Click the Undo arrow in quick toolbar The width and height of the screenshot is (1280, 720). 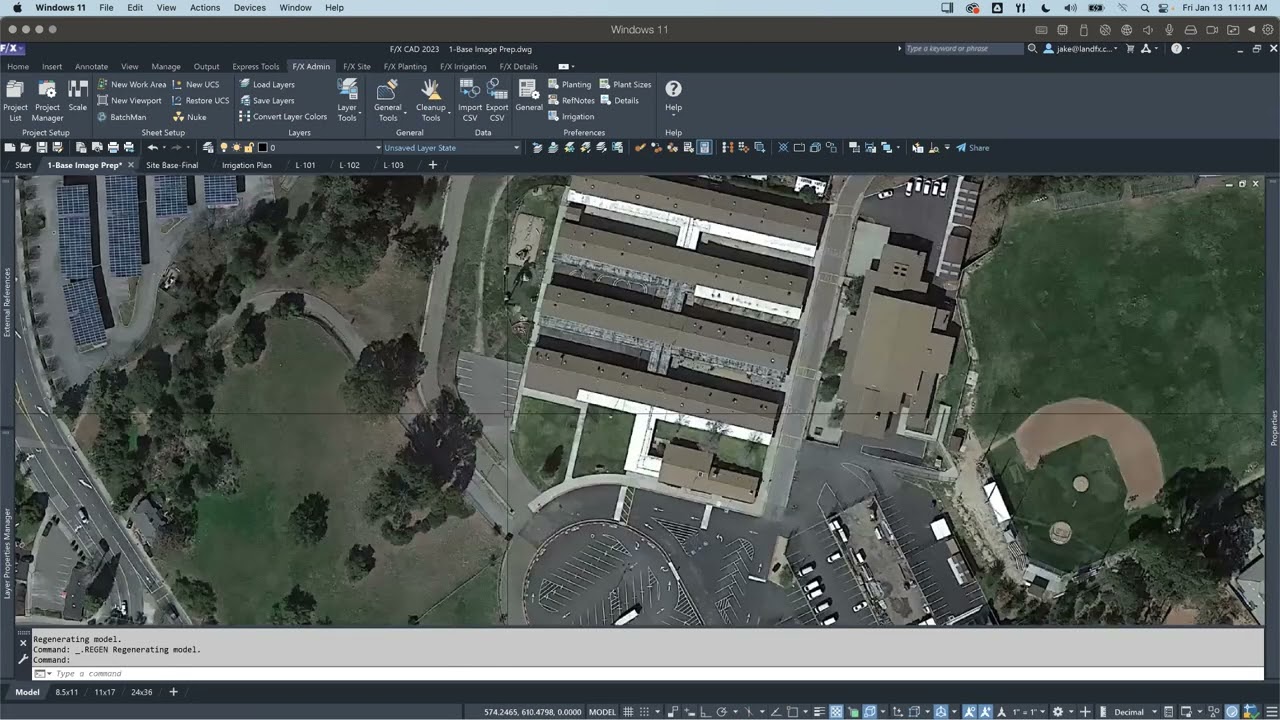(x=152, y=148)
